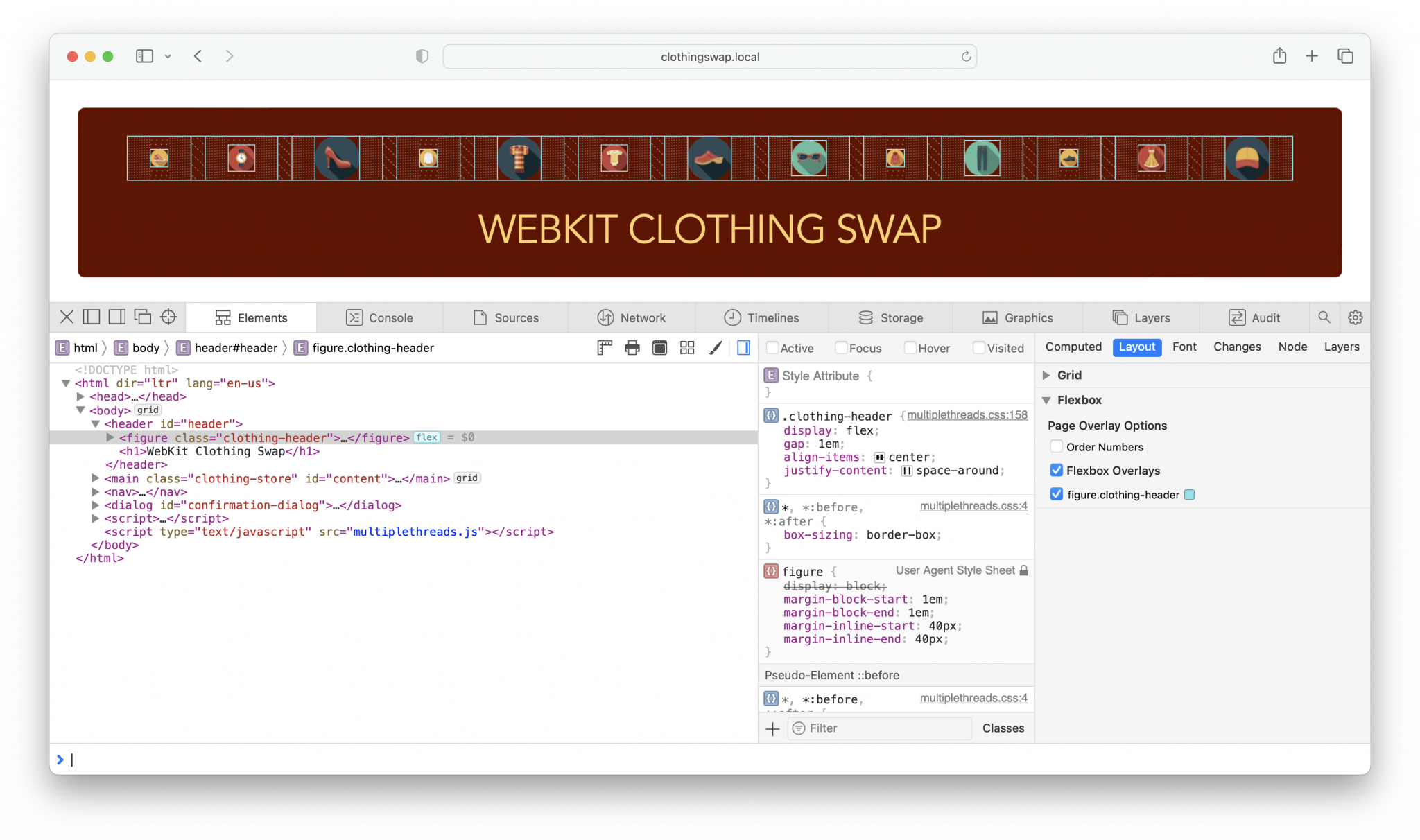Viewport: 1420px width, 840px height.
Task: Click the Filter styles input field
Action: (x=878, y=728)
